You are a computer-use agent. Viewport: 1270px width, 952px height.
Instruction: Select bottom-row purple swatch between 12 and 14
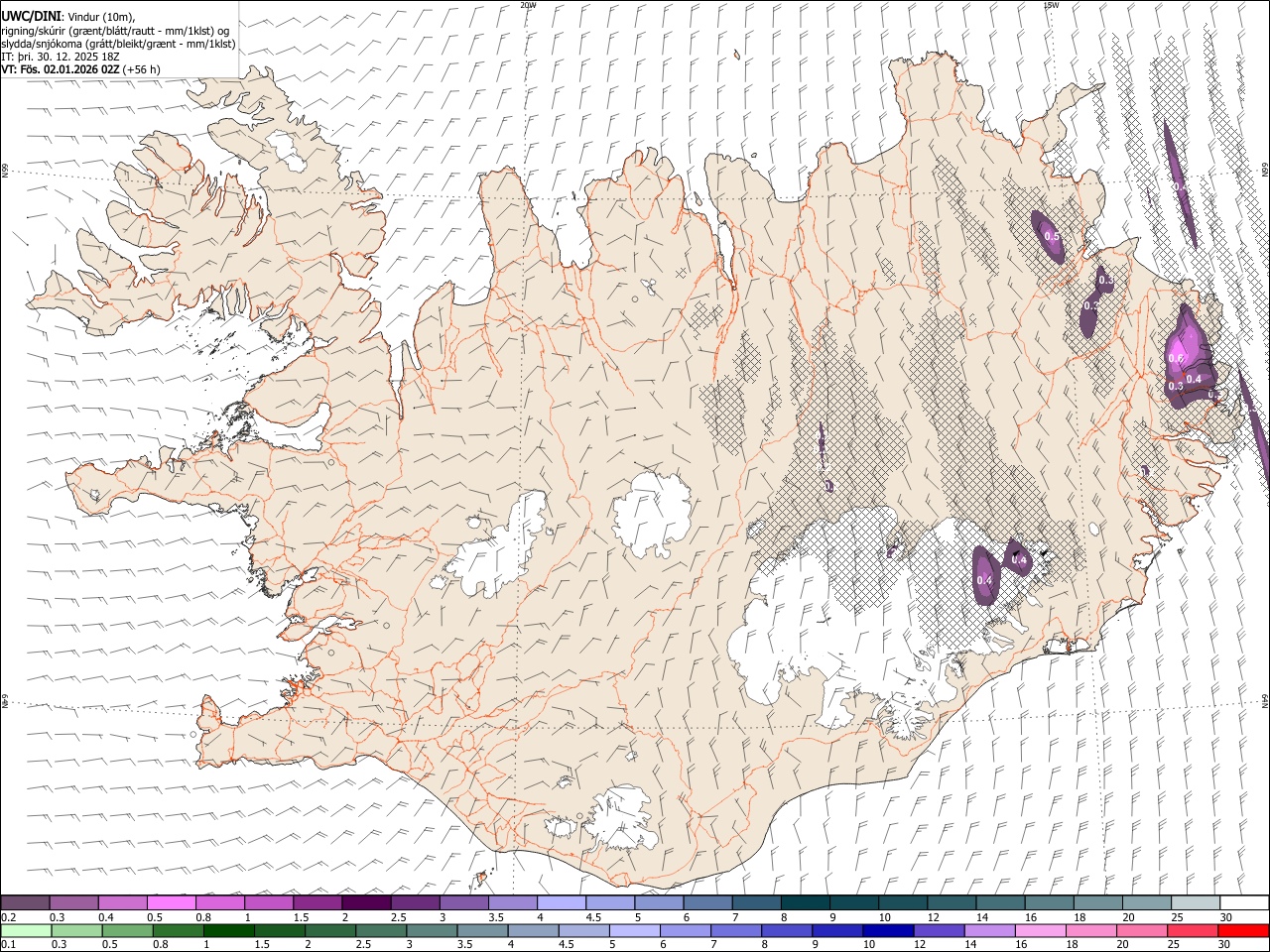tap(939, 930)
